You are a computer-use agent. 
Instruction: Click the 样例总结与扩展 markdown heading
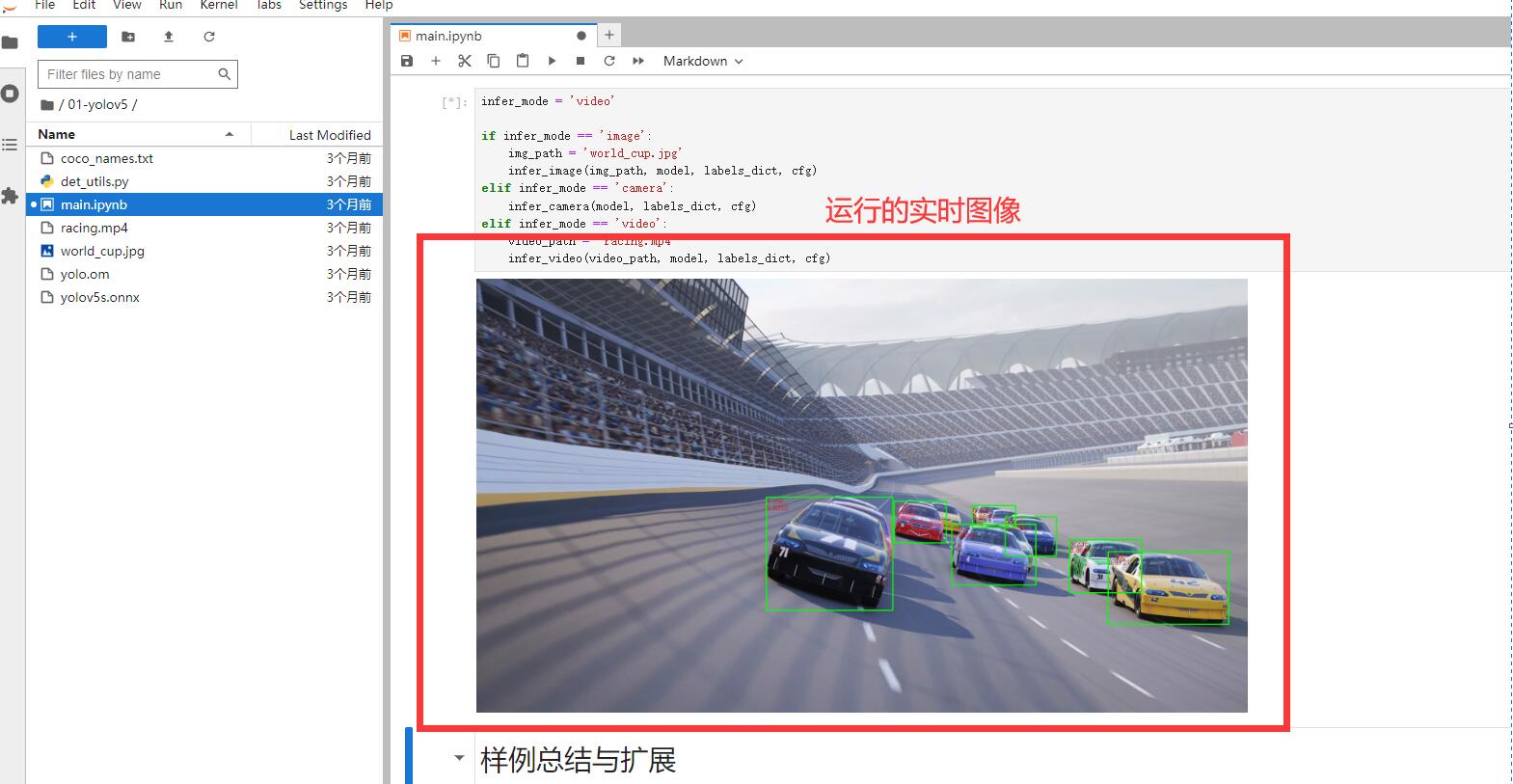point(579,760)
